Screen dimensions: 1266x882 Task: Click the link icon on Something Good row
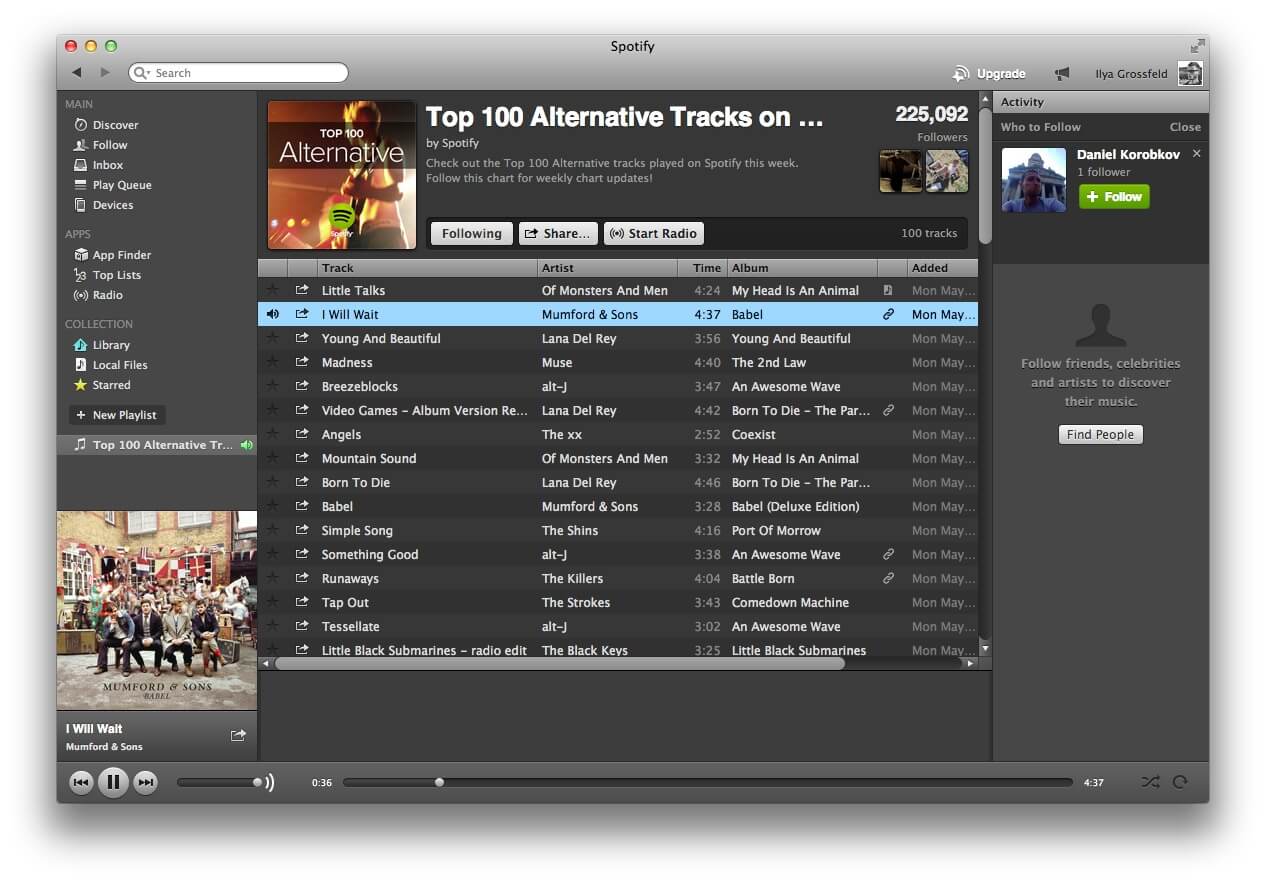pos(888,554)
